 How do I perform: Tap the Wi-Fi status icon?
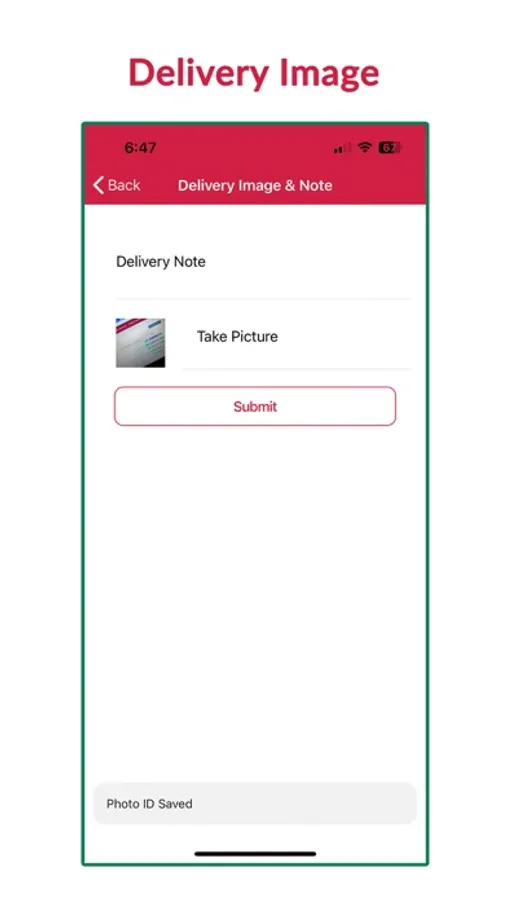(x=365, y=148)
